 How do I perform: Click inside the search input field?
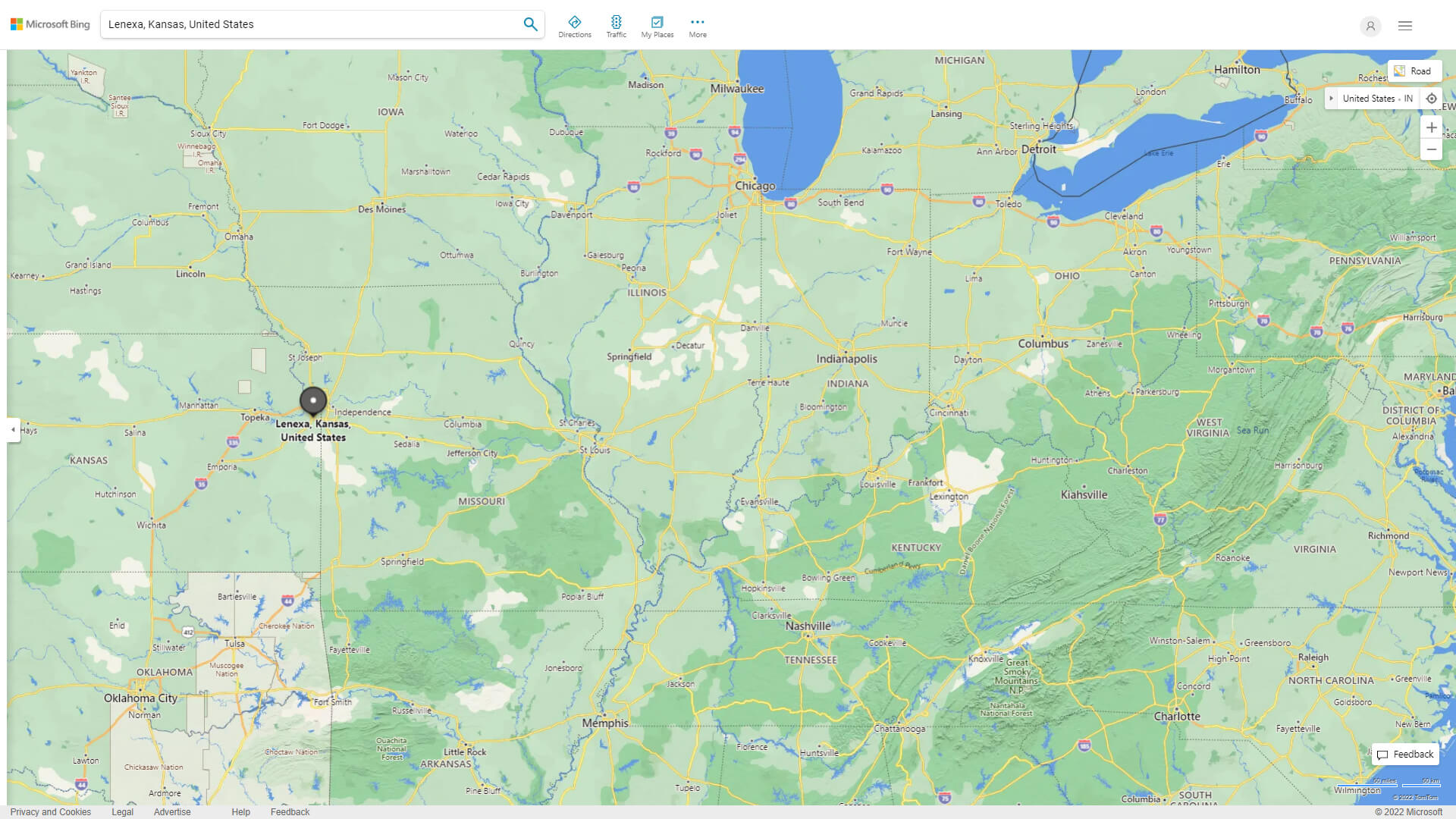tap(303, 24)
